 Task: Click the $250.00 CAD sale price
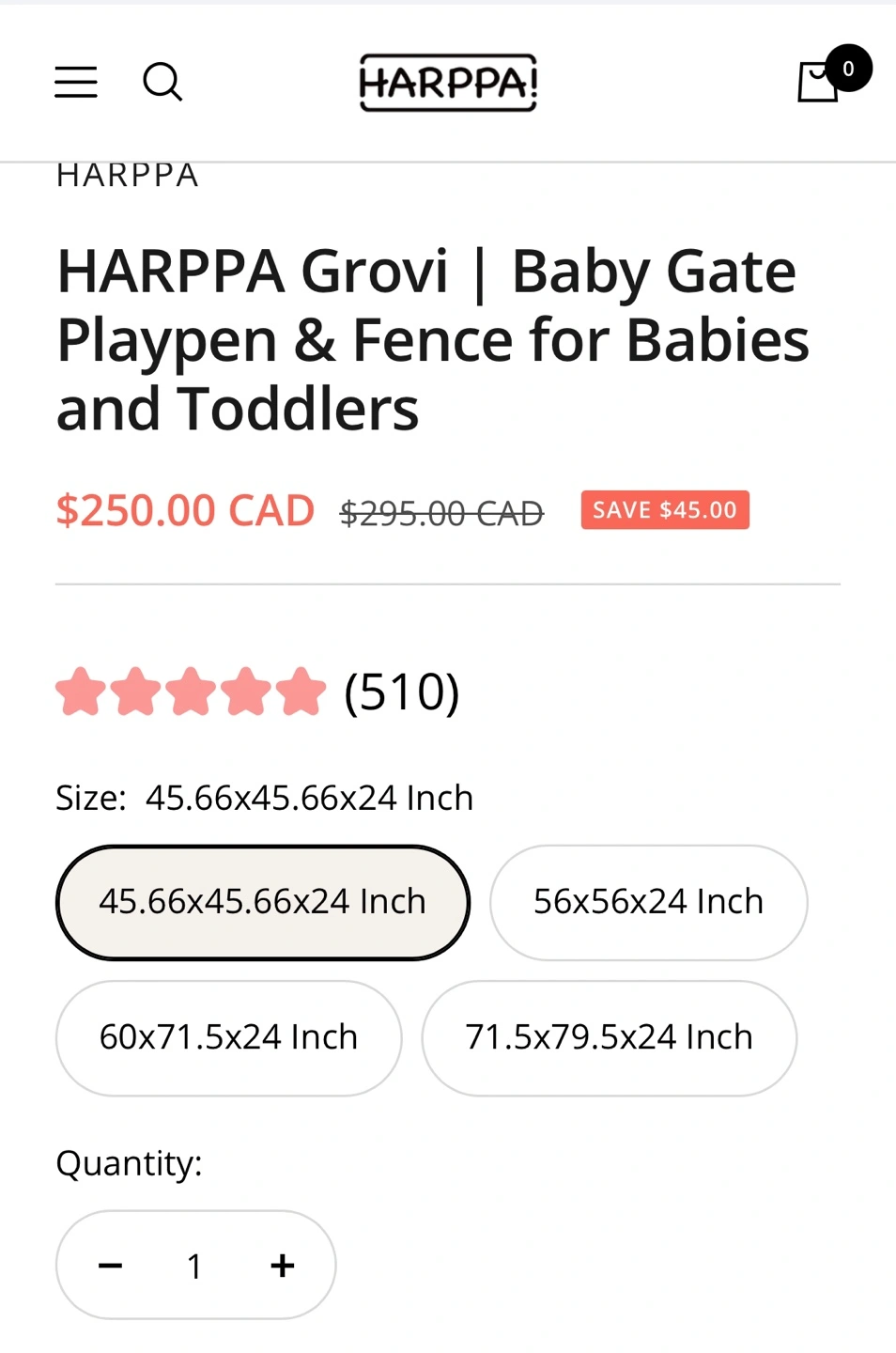(x=185, y=511)
